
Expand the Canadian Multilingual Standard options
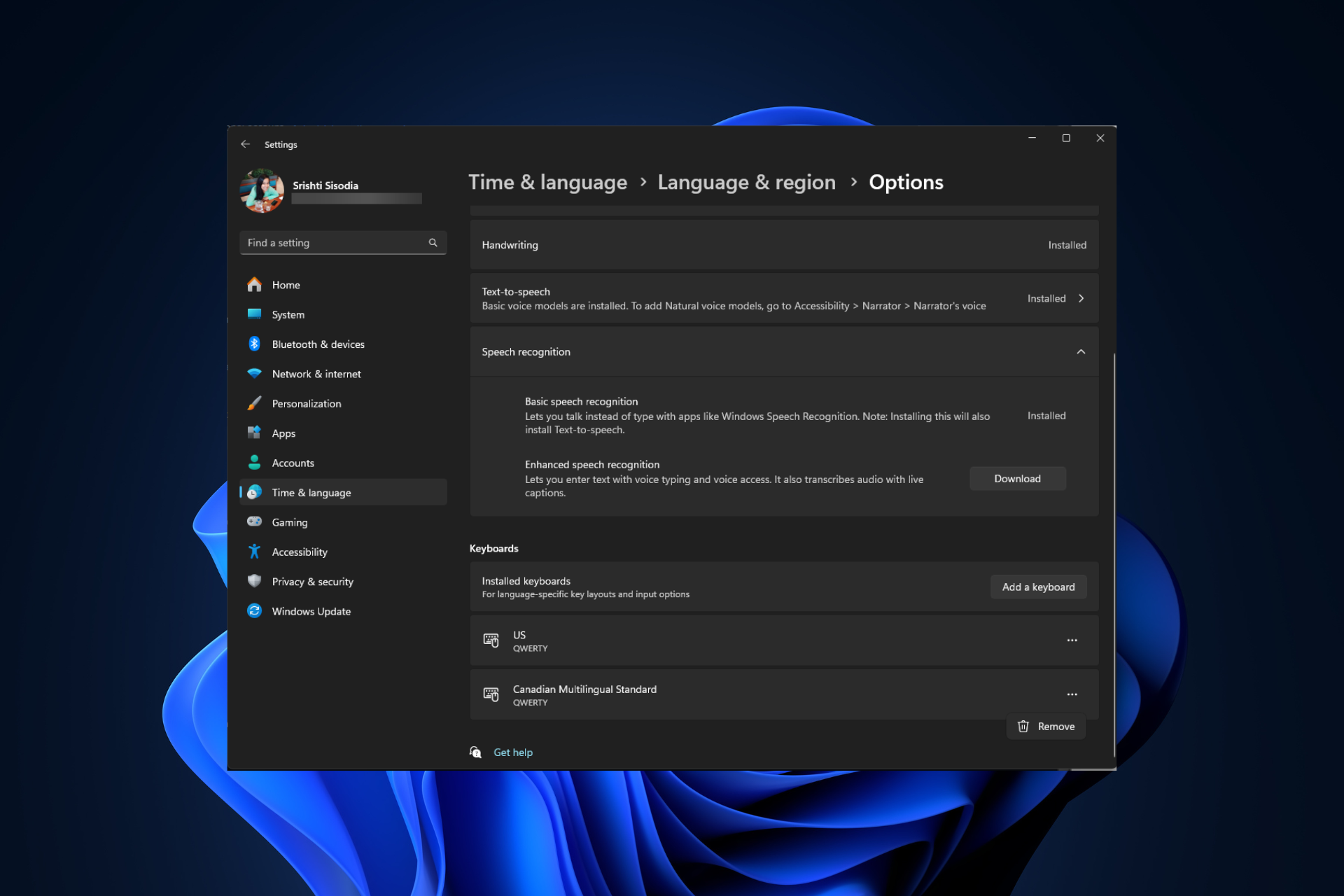[x=1072, y=694]
